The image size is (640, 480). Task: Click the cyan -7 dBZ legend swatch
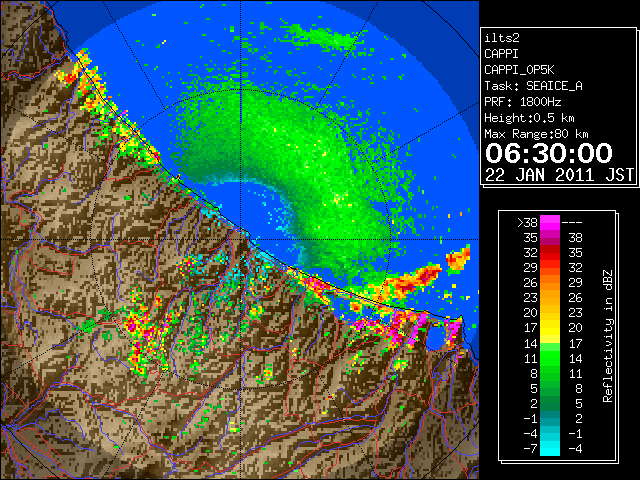pos(550,448)
